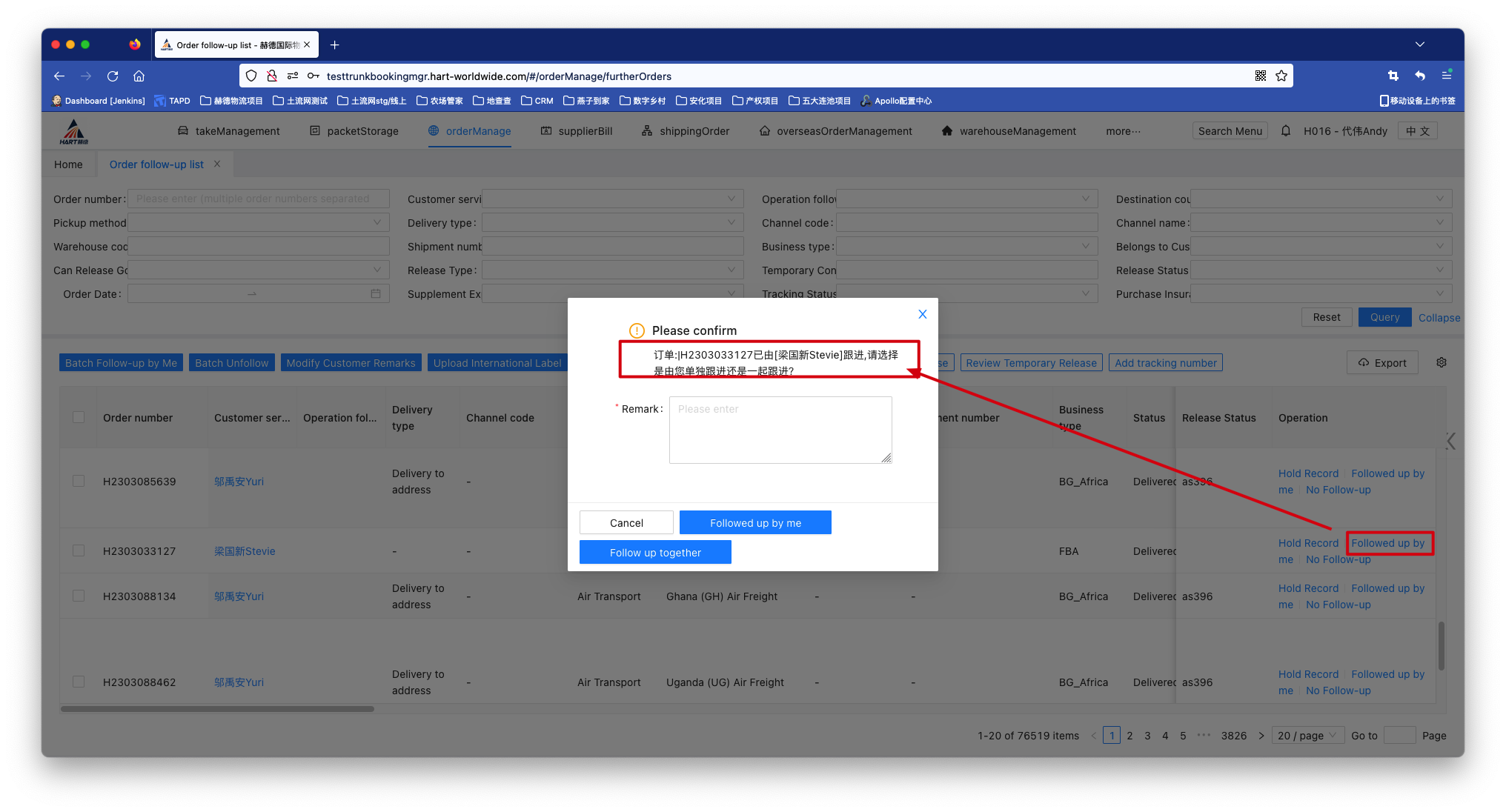Bookmark page with star icon
Image resolution: width=1506 pixels, height=812 pixels.
(1281, 76)
